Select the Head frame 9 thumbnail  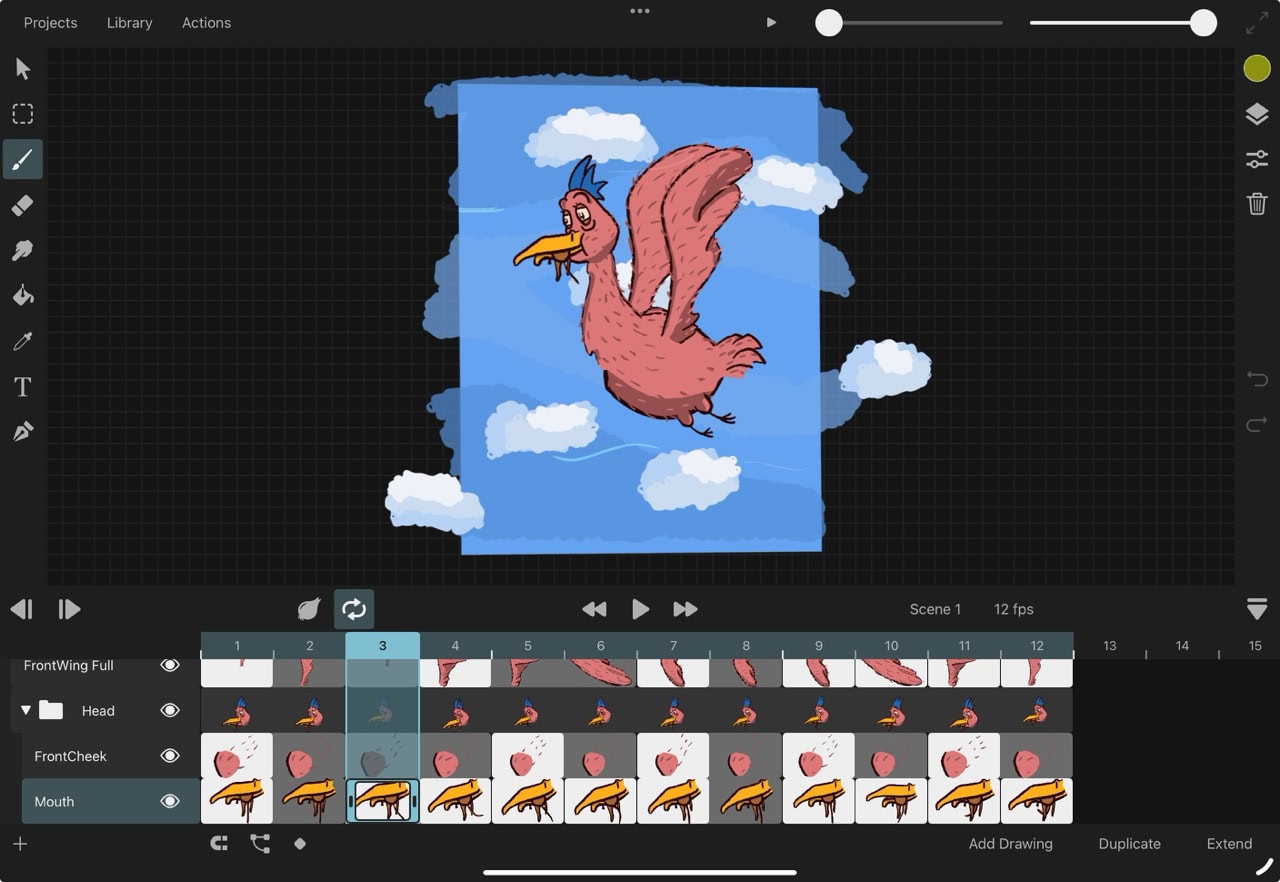[x=819, y=711]
